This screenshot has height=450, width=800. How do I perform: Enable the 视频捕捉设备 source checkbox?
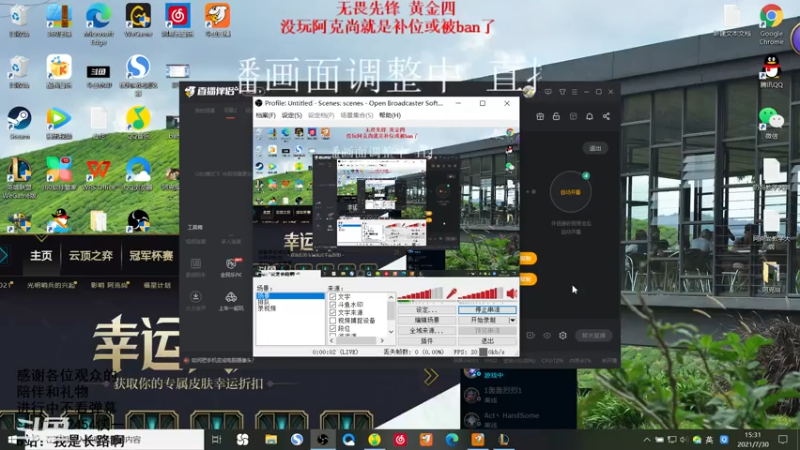coord(333,320)
